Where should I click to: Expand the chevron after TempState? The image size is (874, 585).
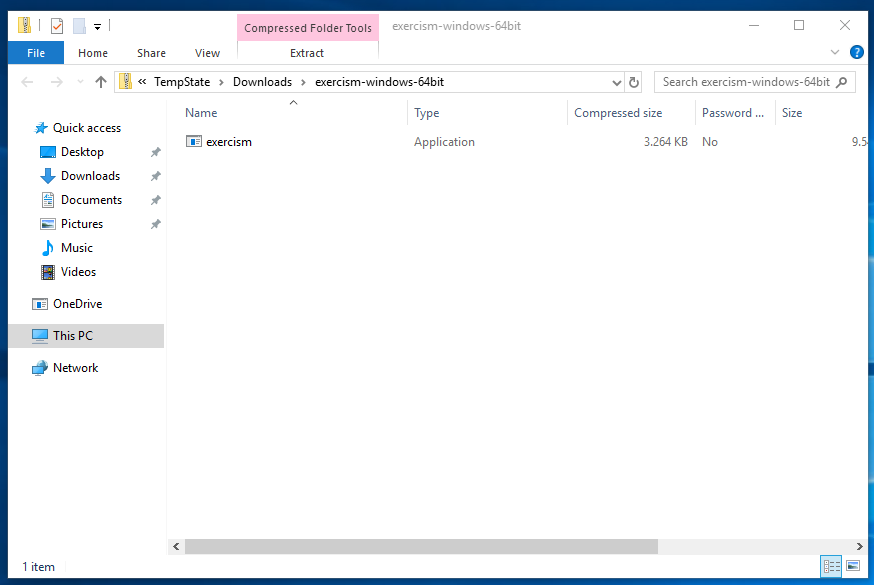(221, 82)
